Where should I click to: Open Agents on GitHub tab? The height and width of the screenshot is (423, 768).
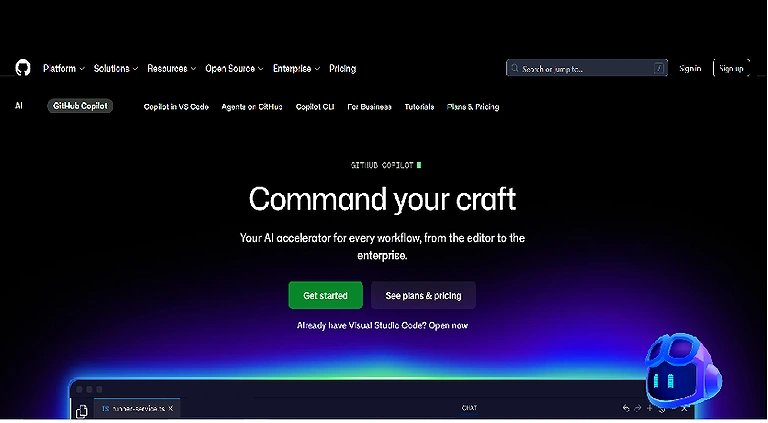tap(252, 107)
